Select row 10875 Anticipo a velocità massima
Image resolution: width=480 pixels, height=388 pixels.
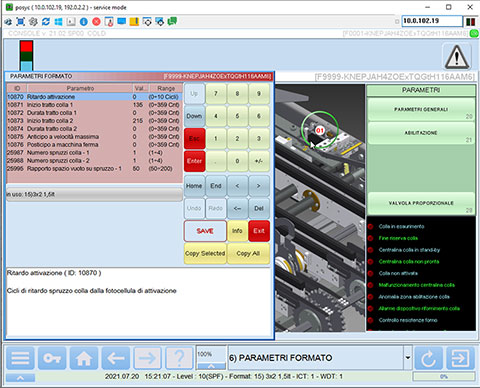tap(94, 137)
